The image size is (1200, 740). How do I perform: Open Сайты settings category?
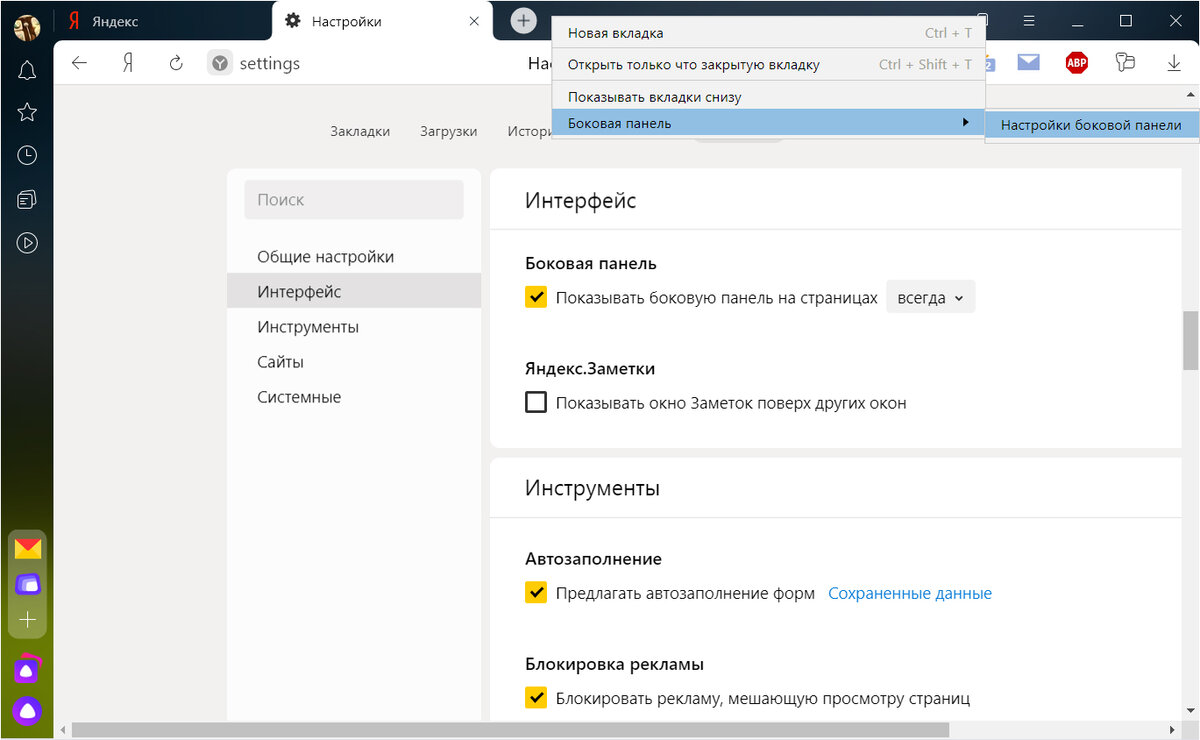tap(354, 362)
